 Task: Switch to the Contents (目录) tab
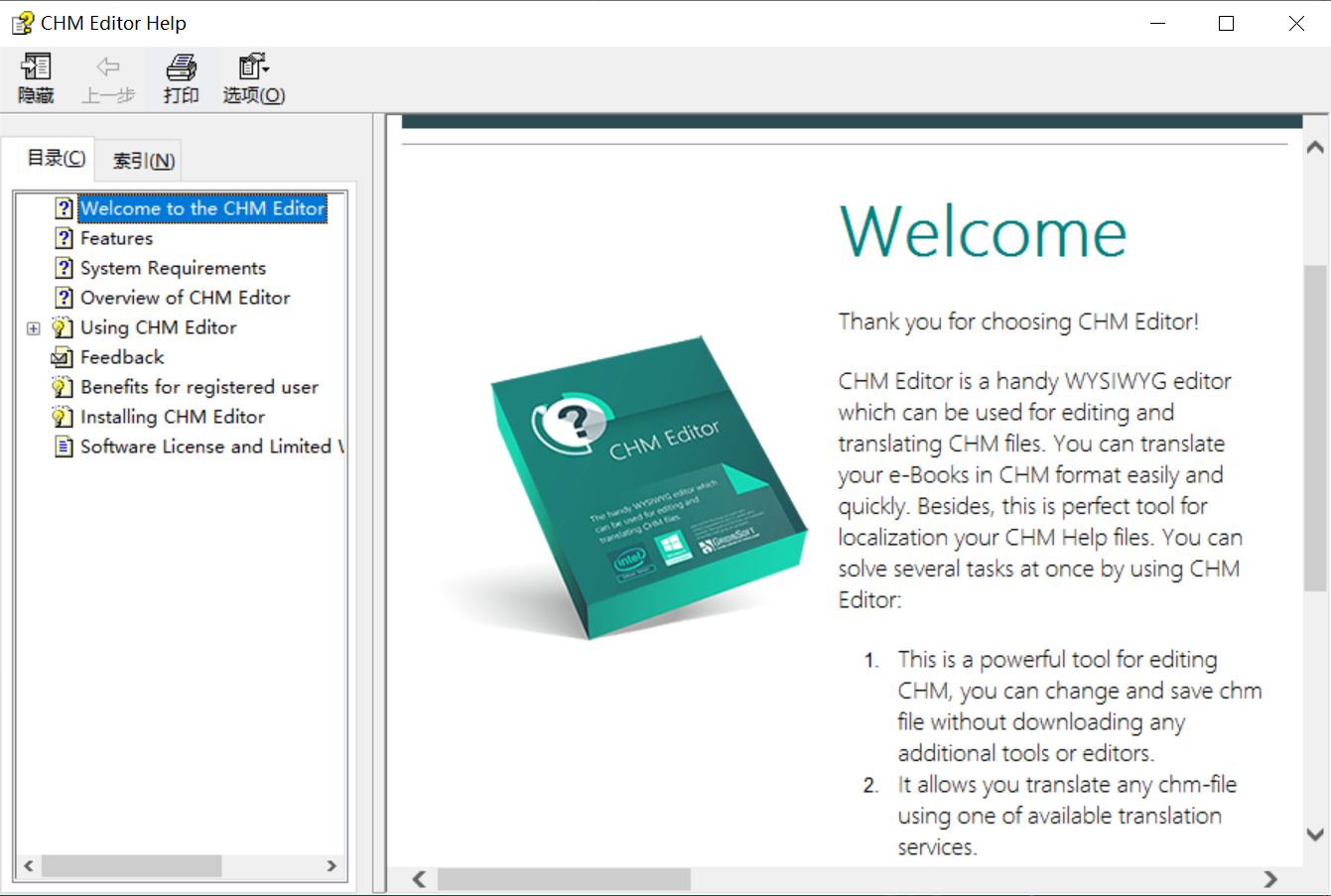56,159
